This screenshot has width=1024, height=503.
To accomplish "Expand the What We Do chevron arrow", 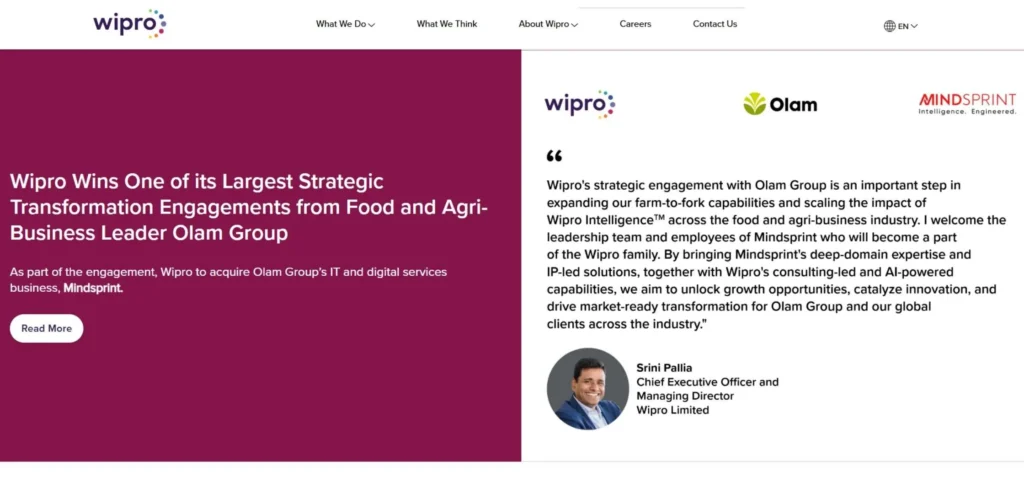I will coord(372,25).
